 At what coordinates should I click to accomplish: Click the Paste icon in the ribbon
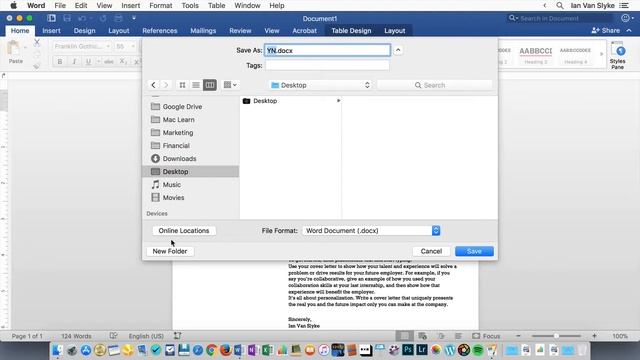[13, 49]
